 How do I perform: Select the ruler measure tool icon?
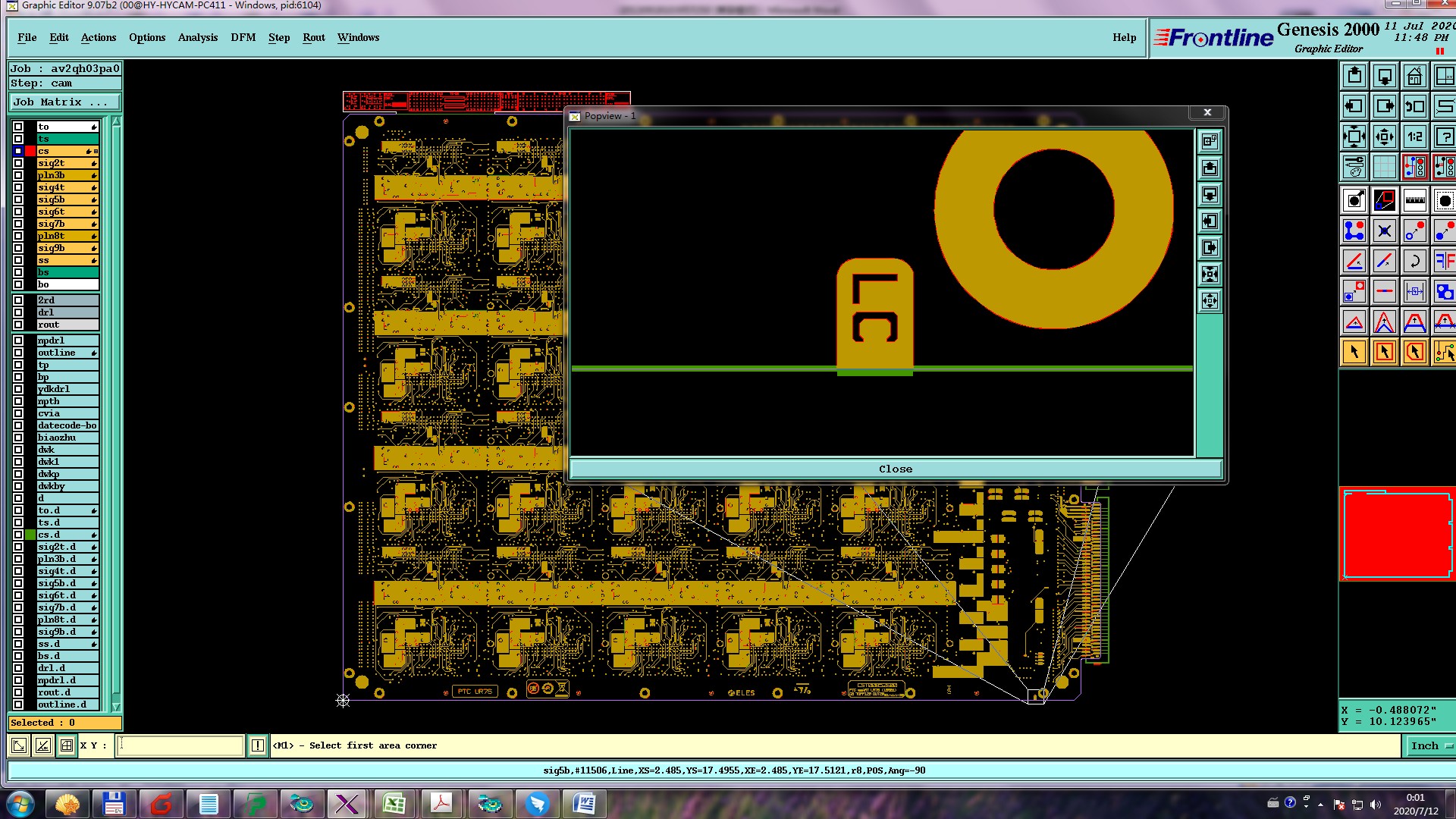point(1414,200)
